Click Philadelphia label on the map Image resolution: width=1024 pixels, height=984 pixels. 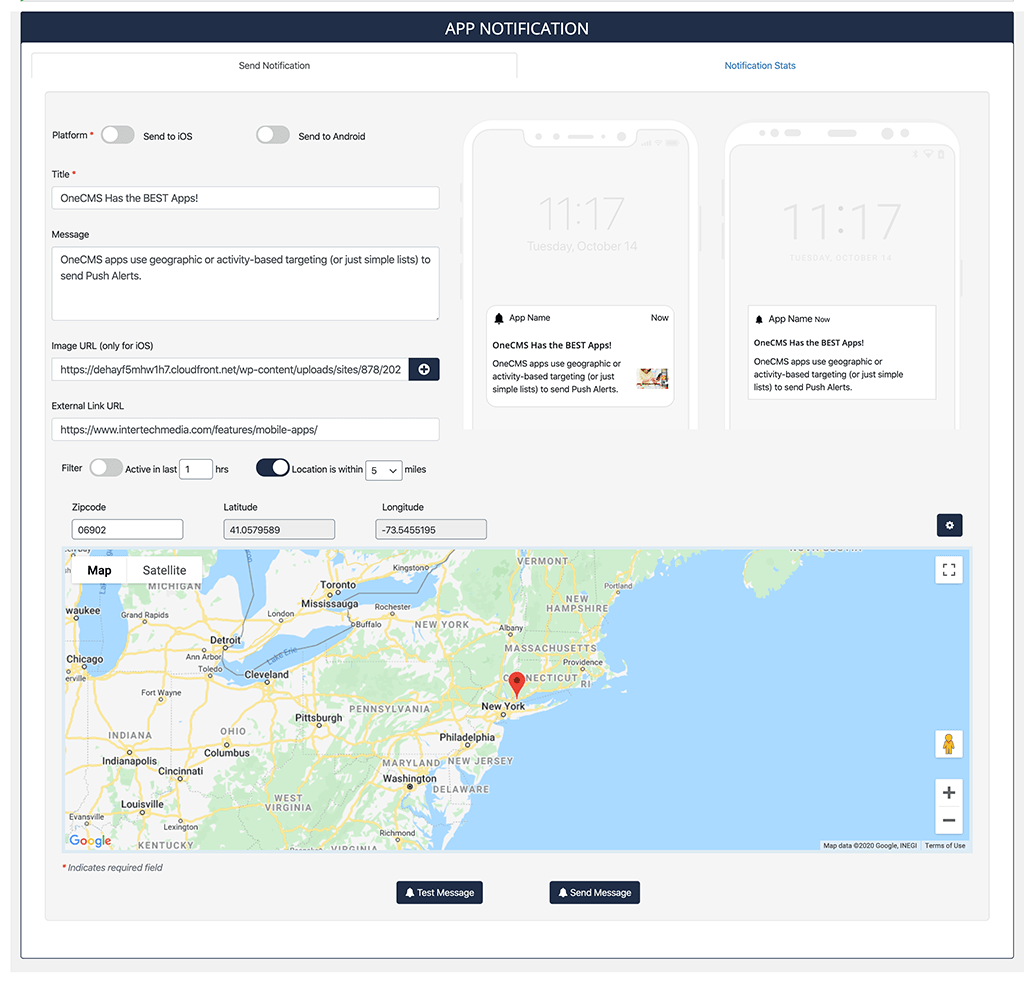coord(467,737)
